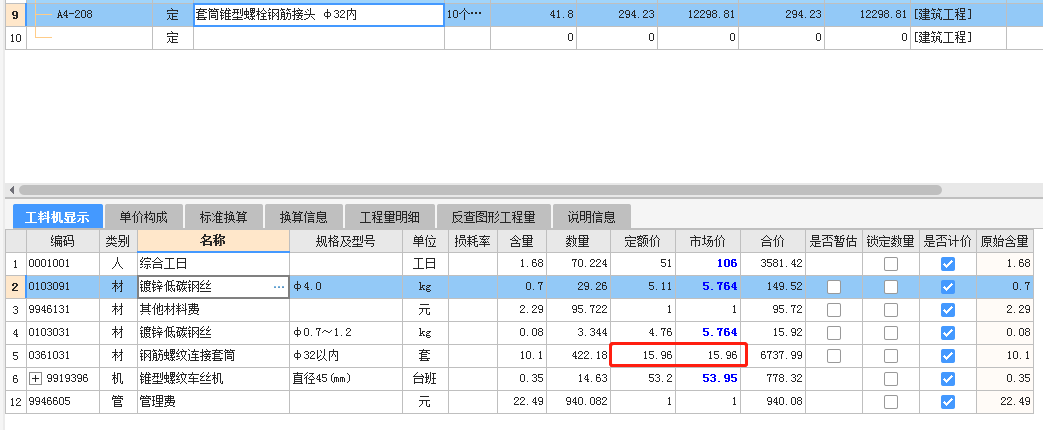
Task: Click the 直径45(mm) specification cell
Action: coord(345,379)
